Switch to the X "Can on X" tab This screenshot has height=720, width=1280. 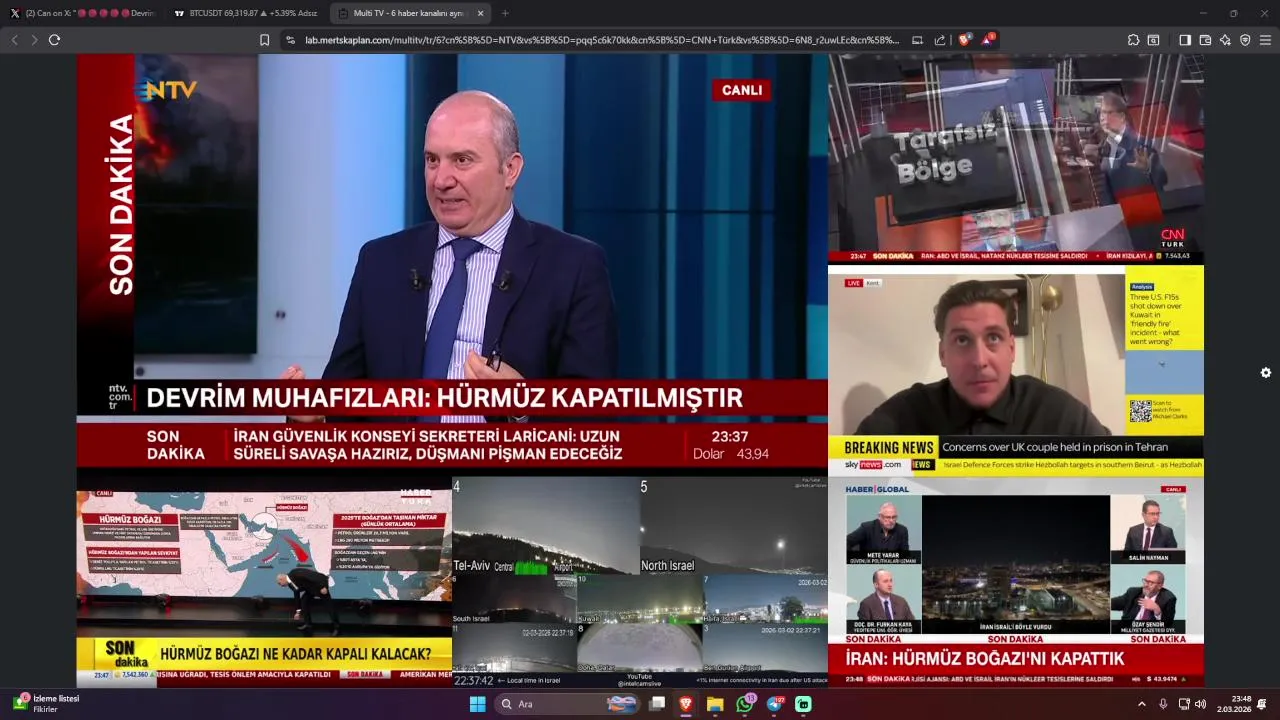(x=82, y=13)
